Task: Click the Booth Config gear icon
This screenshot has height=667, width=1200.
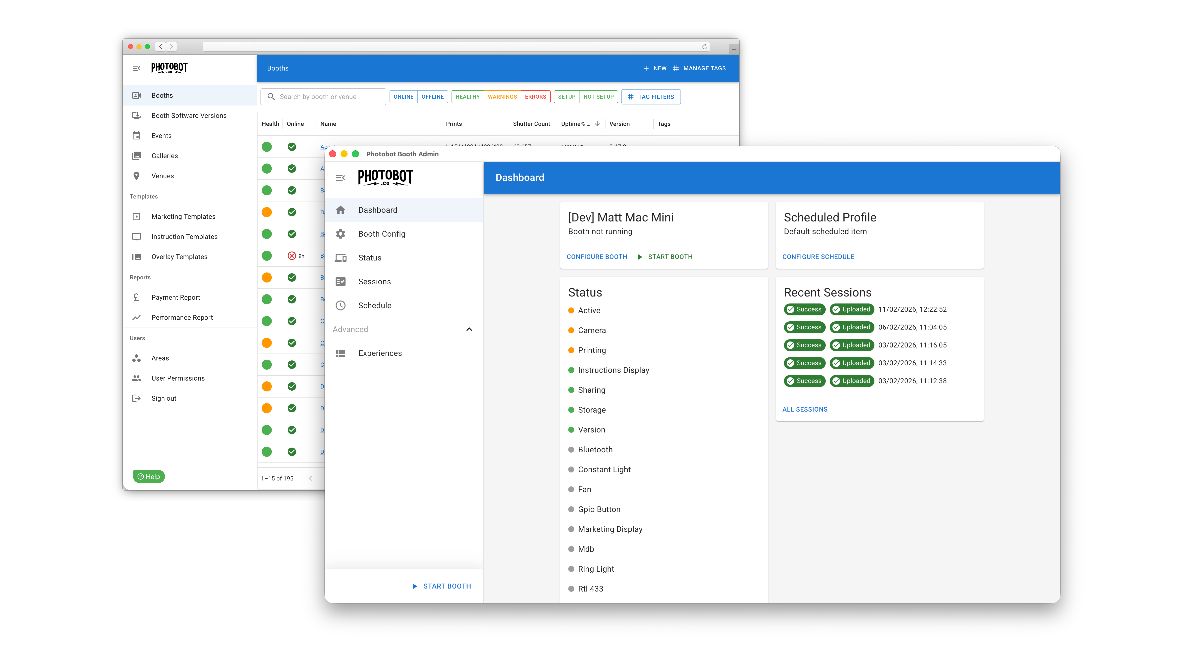Action: pyautogui.click(x=341, y=234)
